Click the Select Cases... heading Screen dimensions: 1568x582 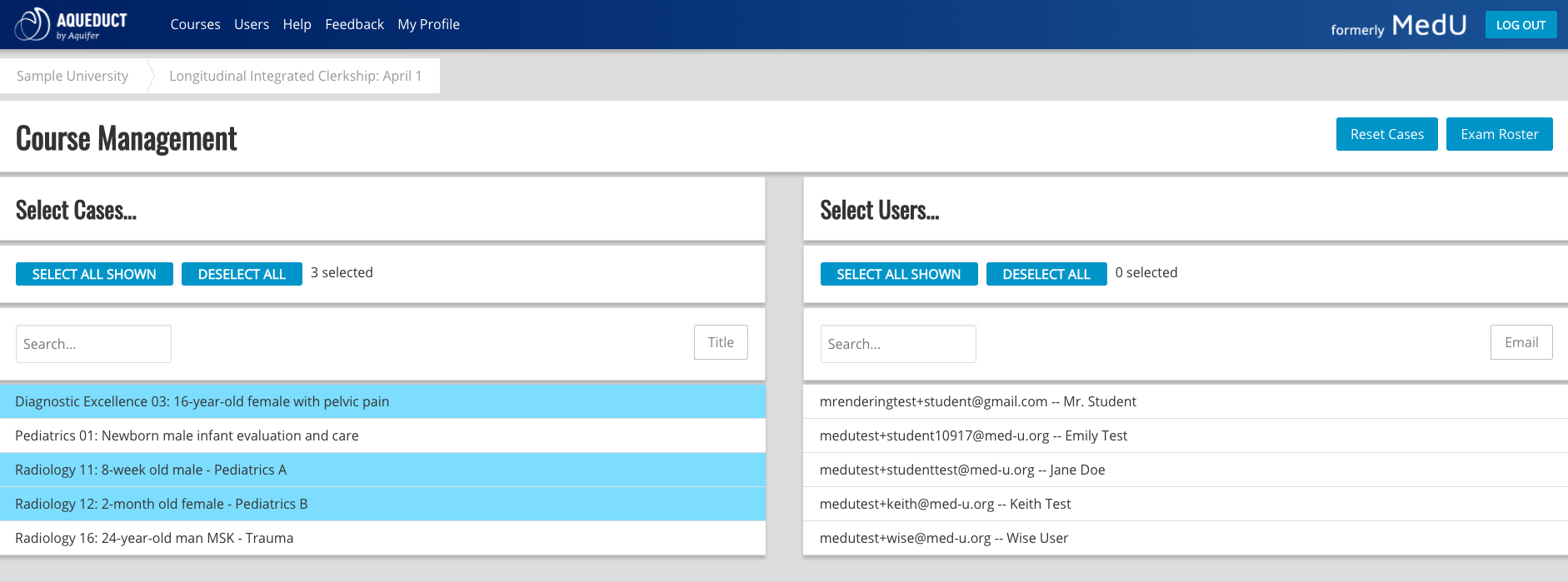[x=76, y=210]
